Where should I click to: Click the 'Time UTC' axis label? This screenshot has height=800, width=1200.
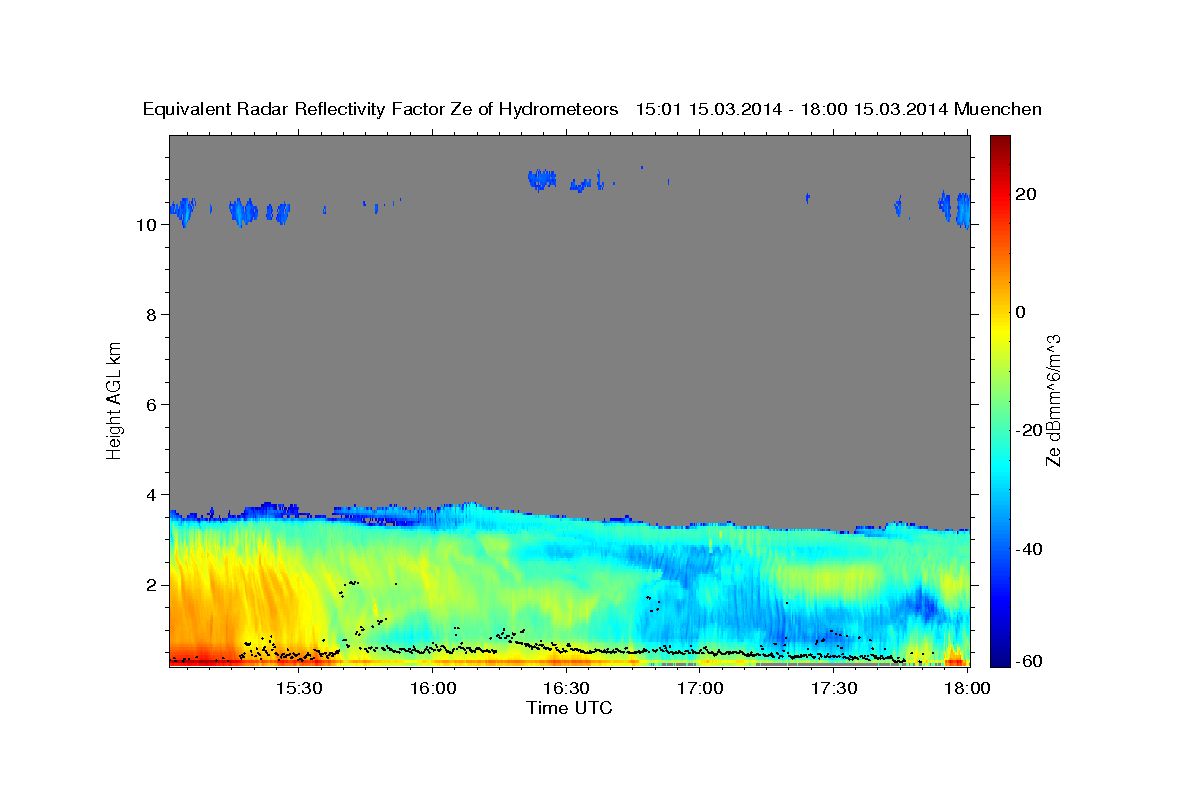pyautogui.click(x=569, y=708)
